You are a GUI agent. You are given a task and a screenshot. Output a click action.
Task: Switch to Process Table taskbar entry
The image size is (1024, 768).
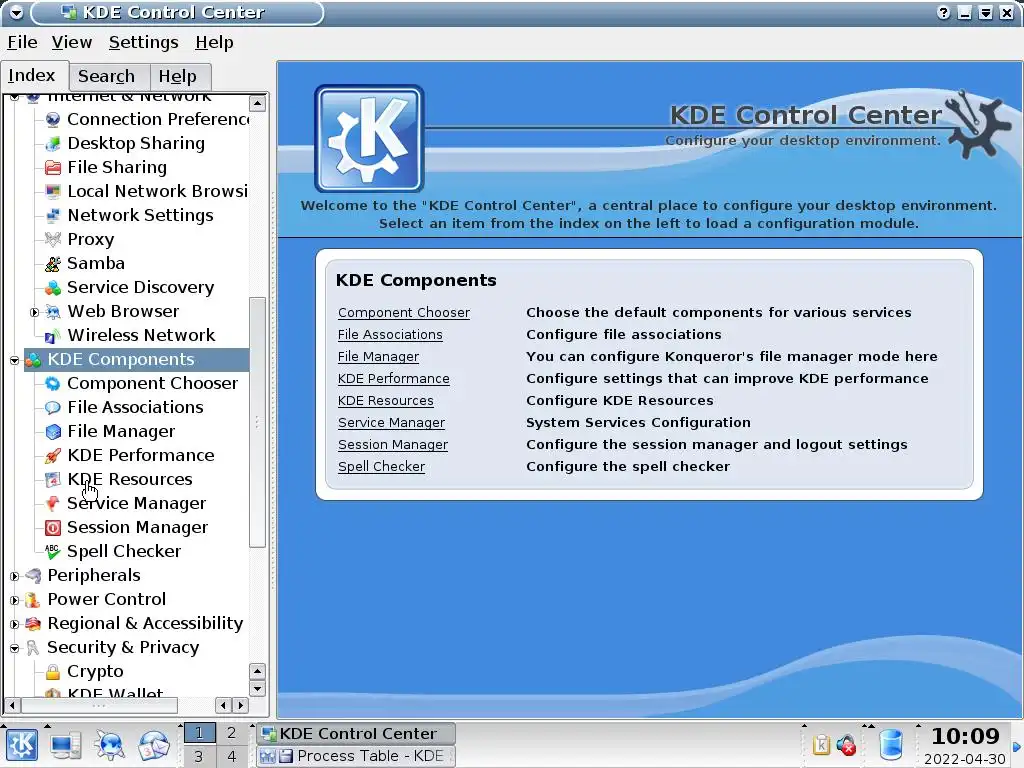pos(355,756)
